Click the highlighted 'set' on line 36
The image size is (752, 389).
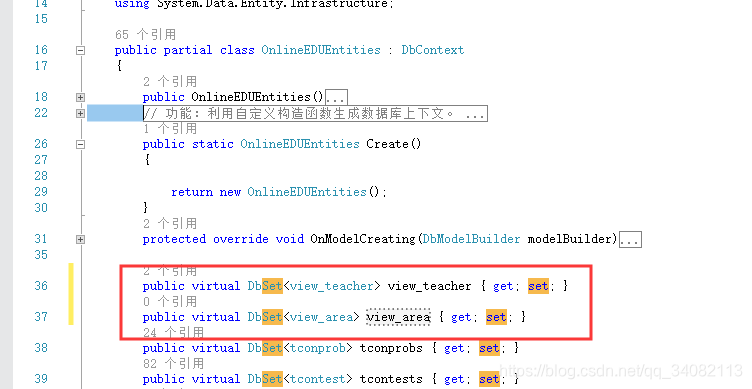pyautogui.click(x=538, y=286)
